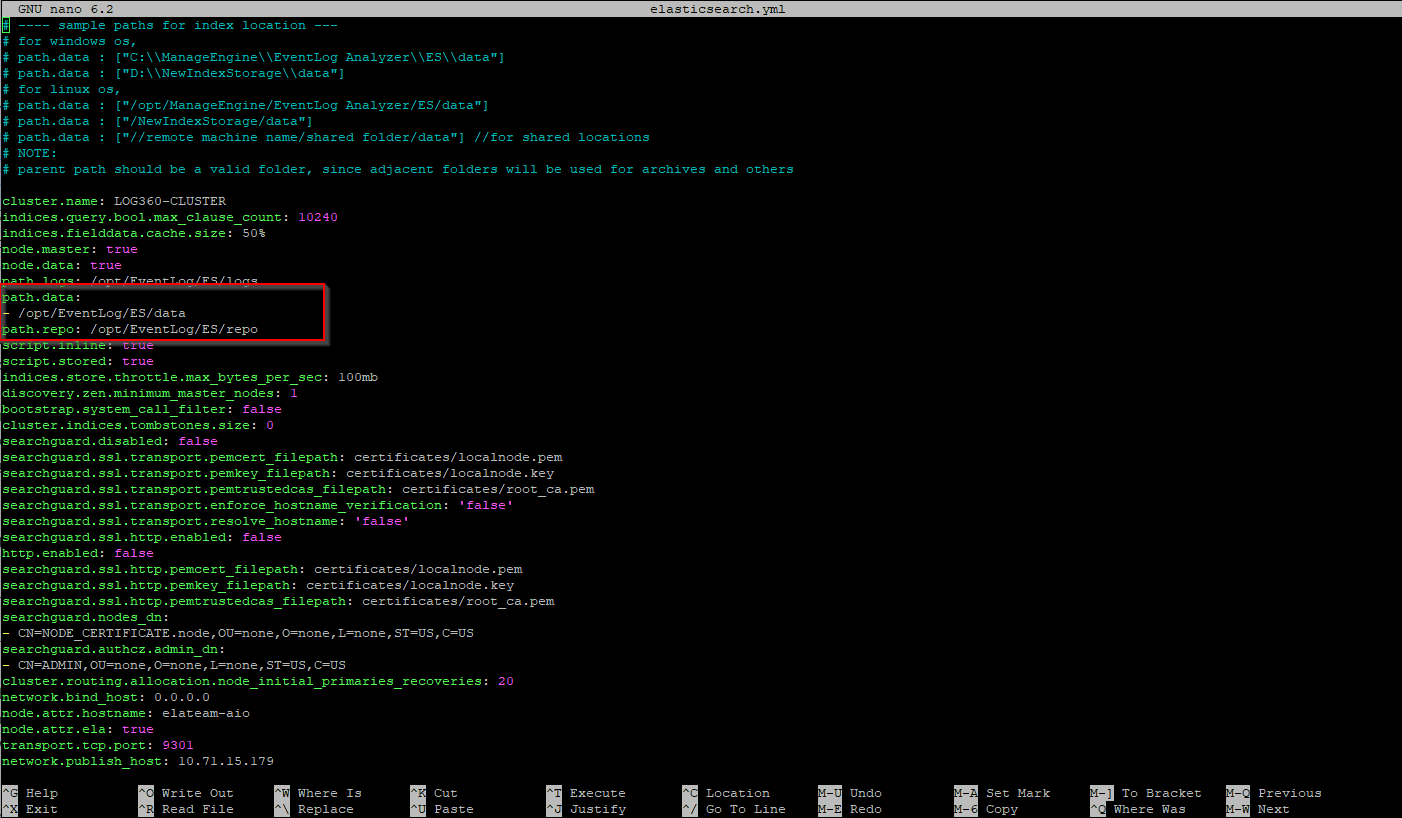Place cursor on the cluster.name LOG360-CLUSTER line

tap(114, 201)
